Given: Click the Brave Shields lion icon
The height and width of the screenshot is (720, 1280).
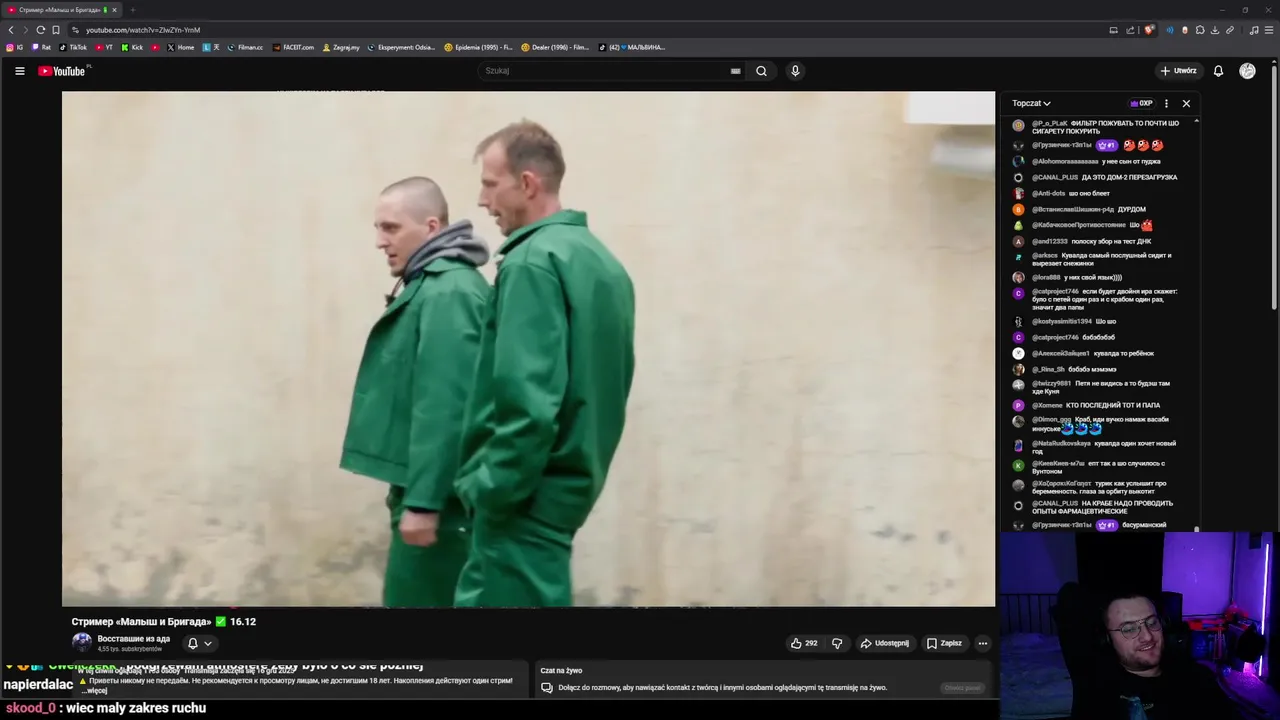Looking at the screenshot, I should (x=1149, y=30).
